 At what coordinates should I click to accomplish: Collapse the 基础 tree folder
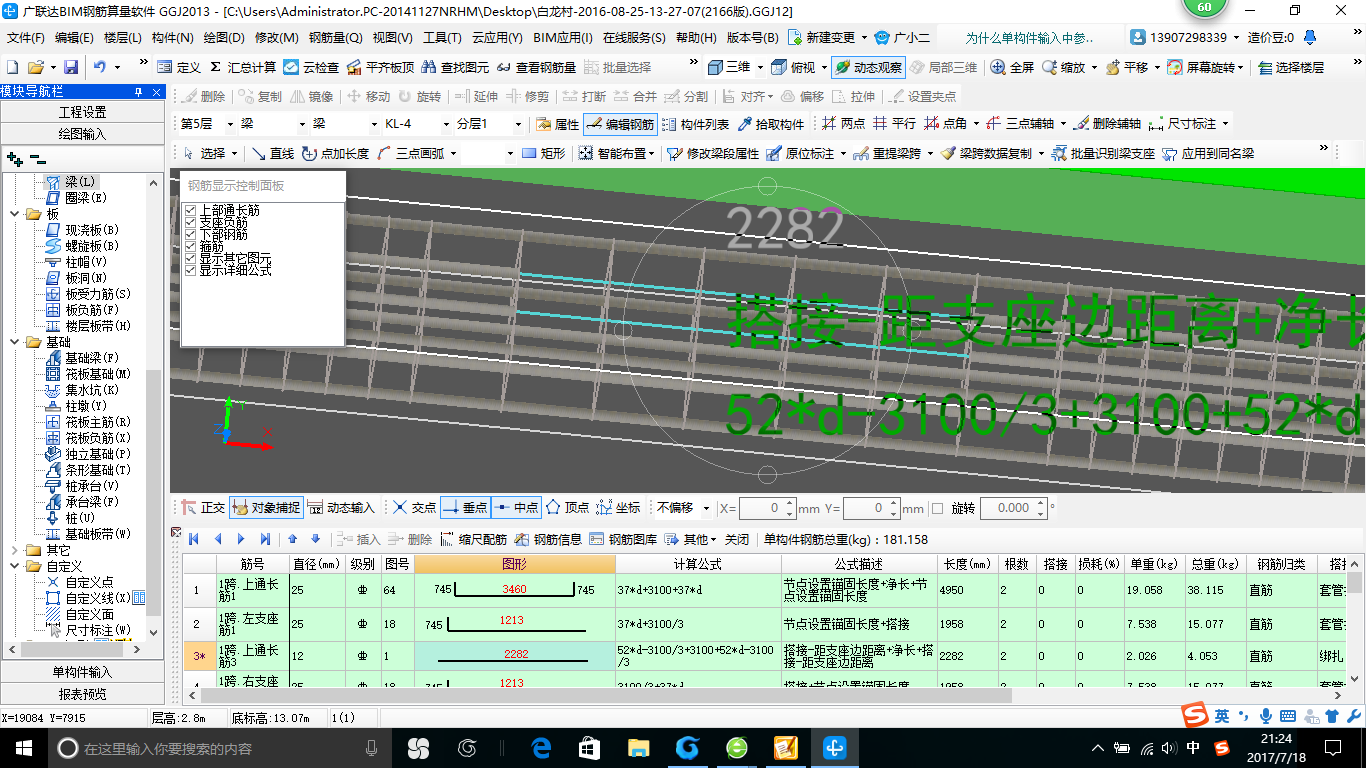15,342
